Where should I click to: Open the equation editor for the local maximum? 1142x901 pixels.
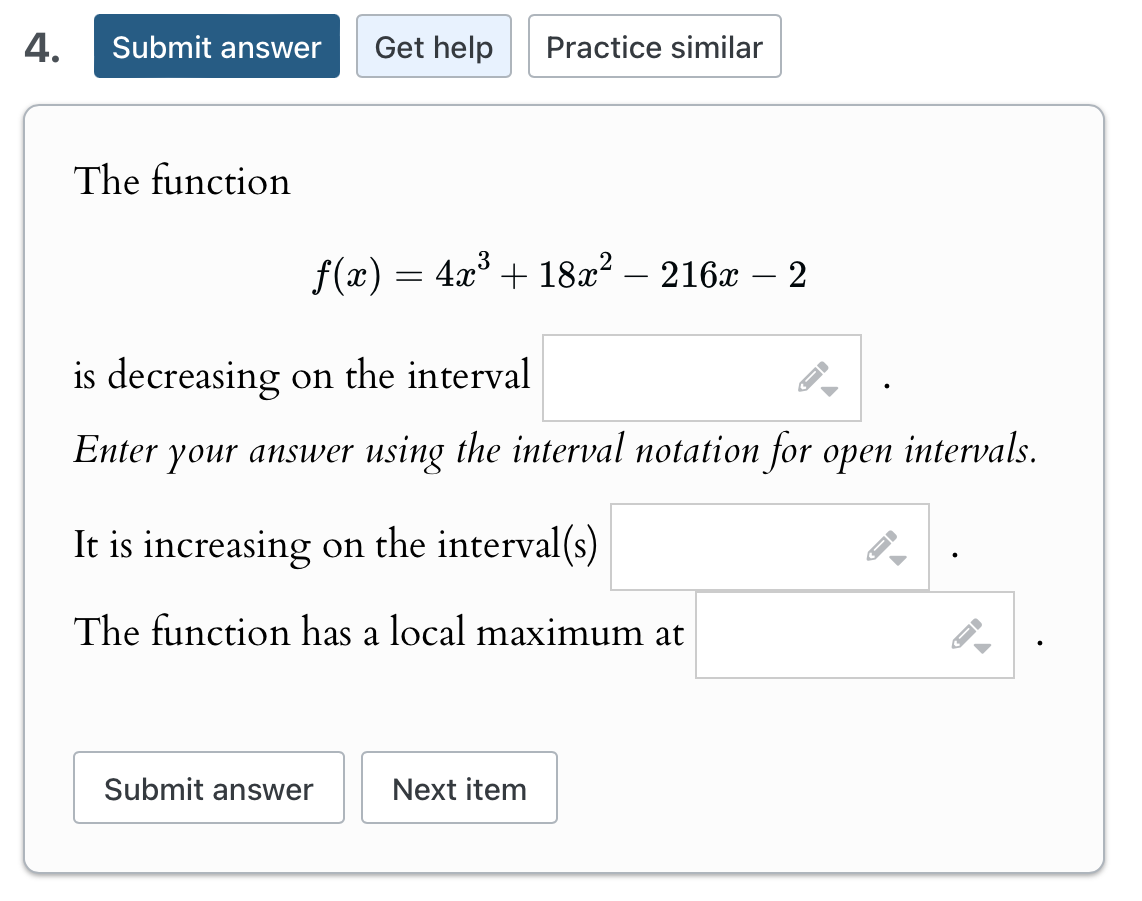click(966, 633)
